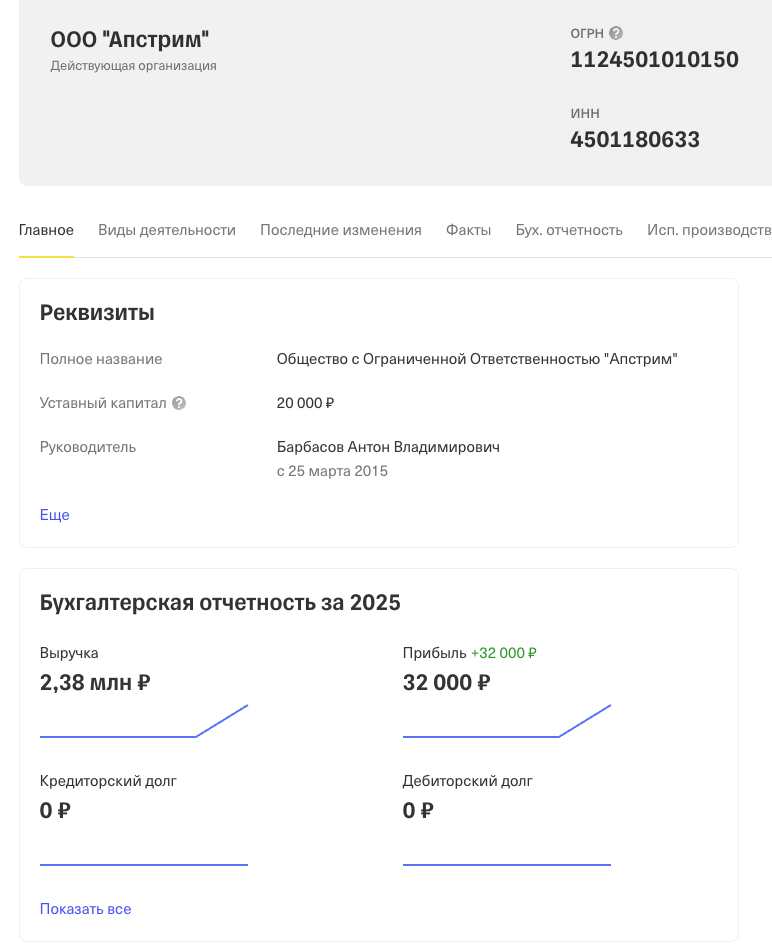Click the 20 000 ₽ capital value

click(305, 403)
